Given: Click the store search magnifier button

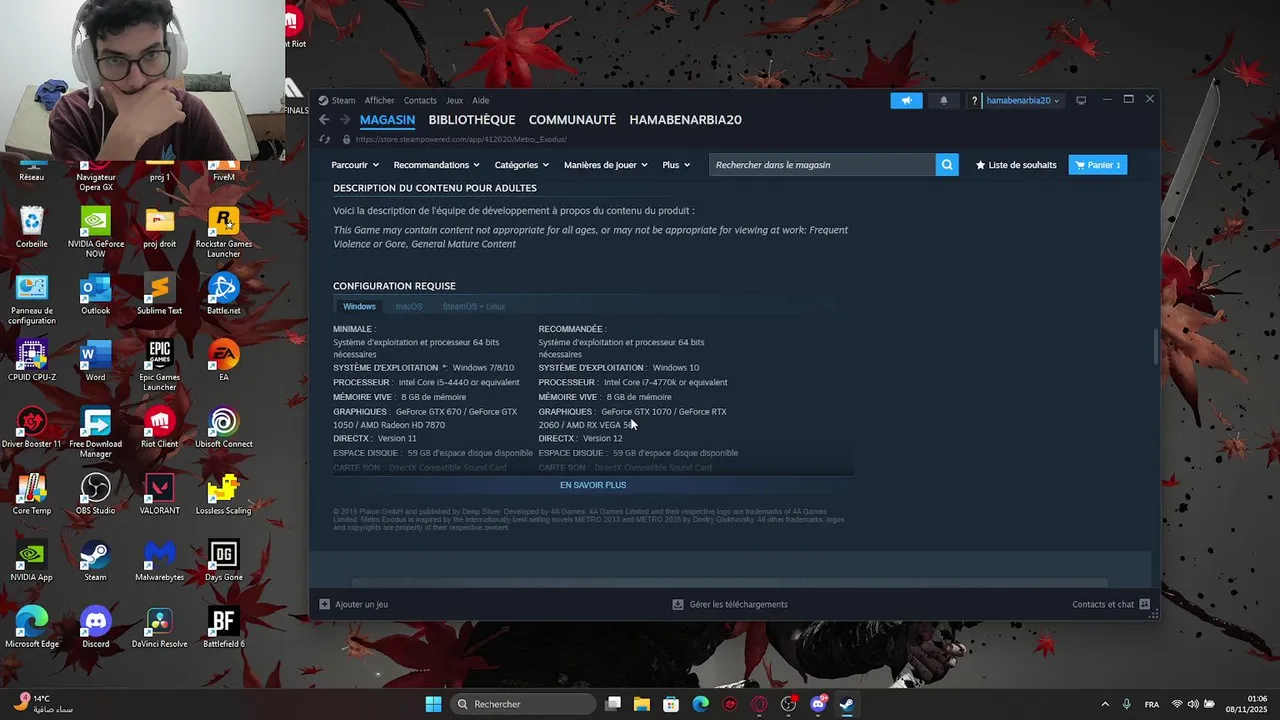Looking at the screenshot, I should point(947,165).
